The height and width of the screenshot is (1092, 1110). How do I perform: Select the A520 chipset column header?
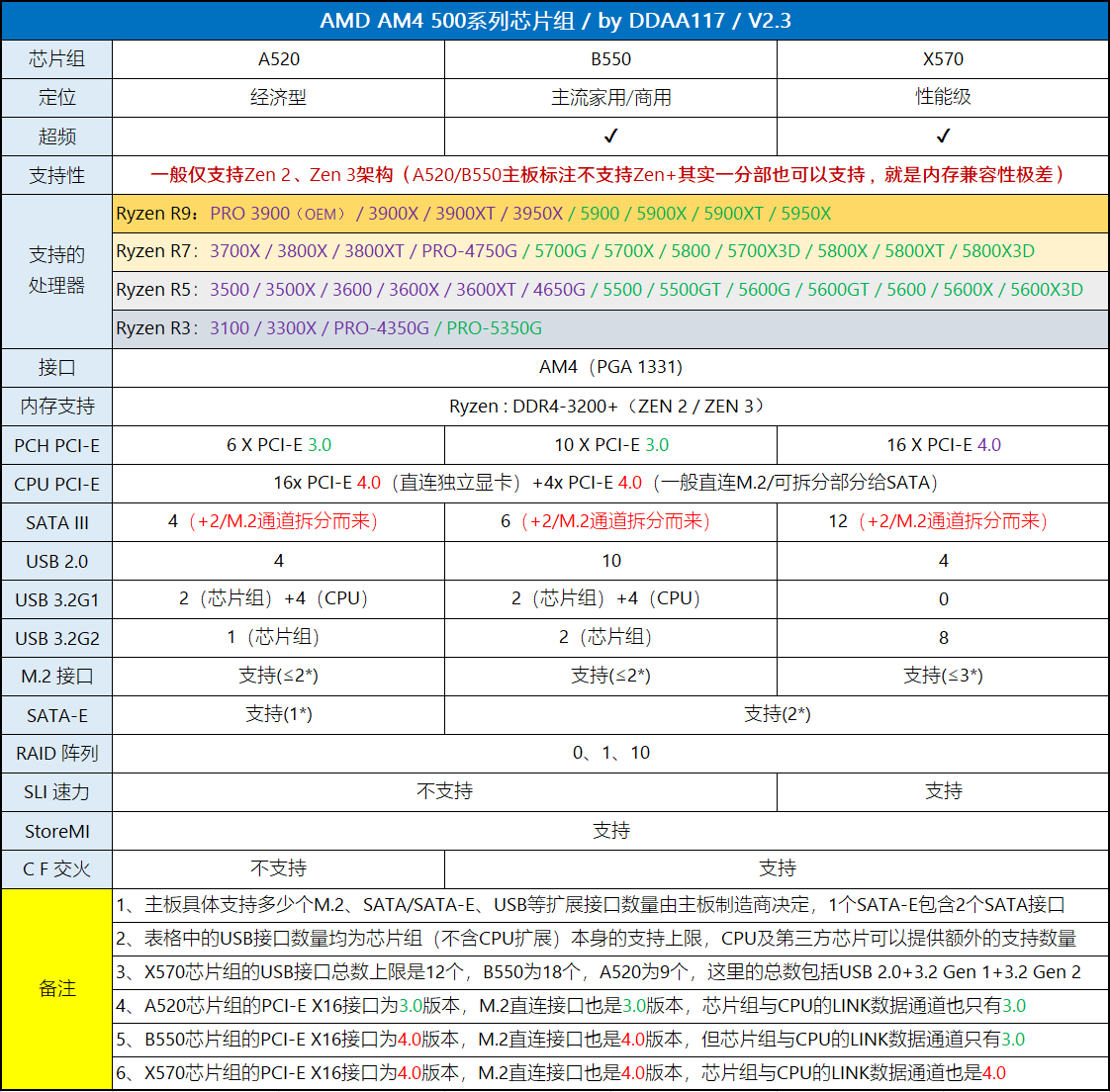278,59
